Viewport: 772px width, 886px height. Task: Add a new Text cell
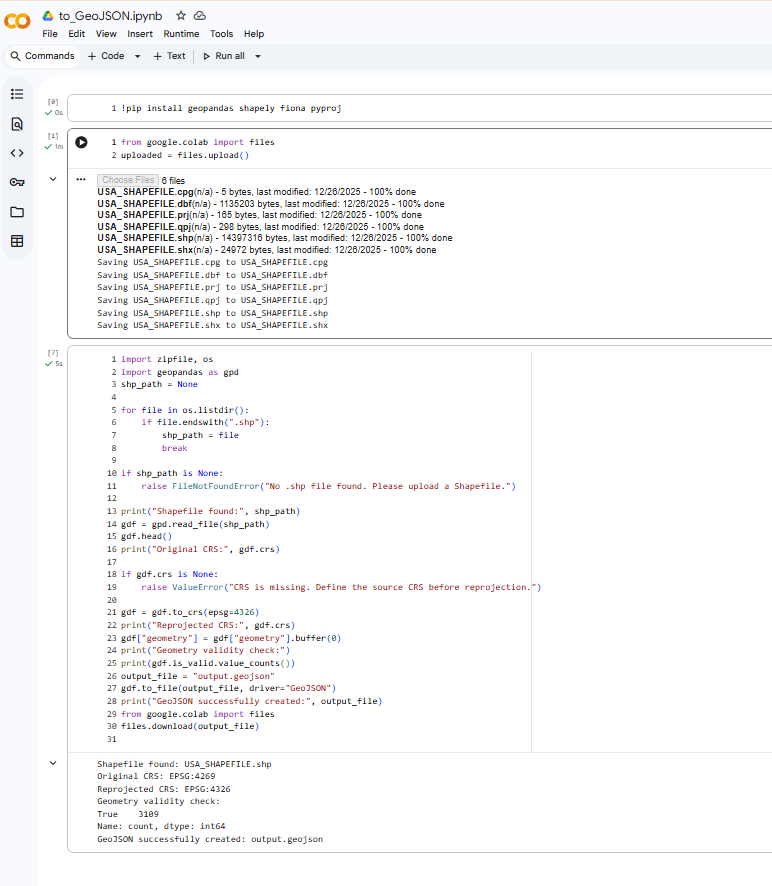tap(169, 56)
